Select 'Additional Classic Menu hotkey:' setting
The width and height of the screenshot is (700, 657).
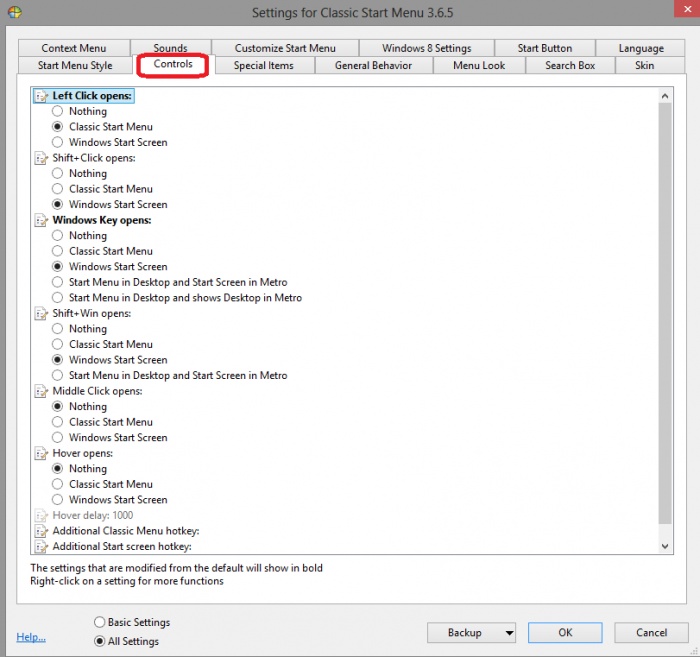[x=126, y=531]
